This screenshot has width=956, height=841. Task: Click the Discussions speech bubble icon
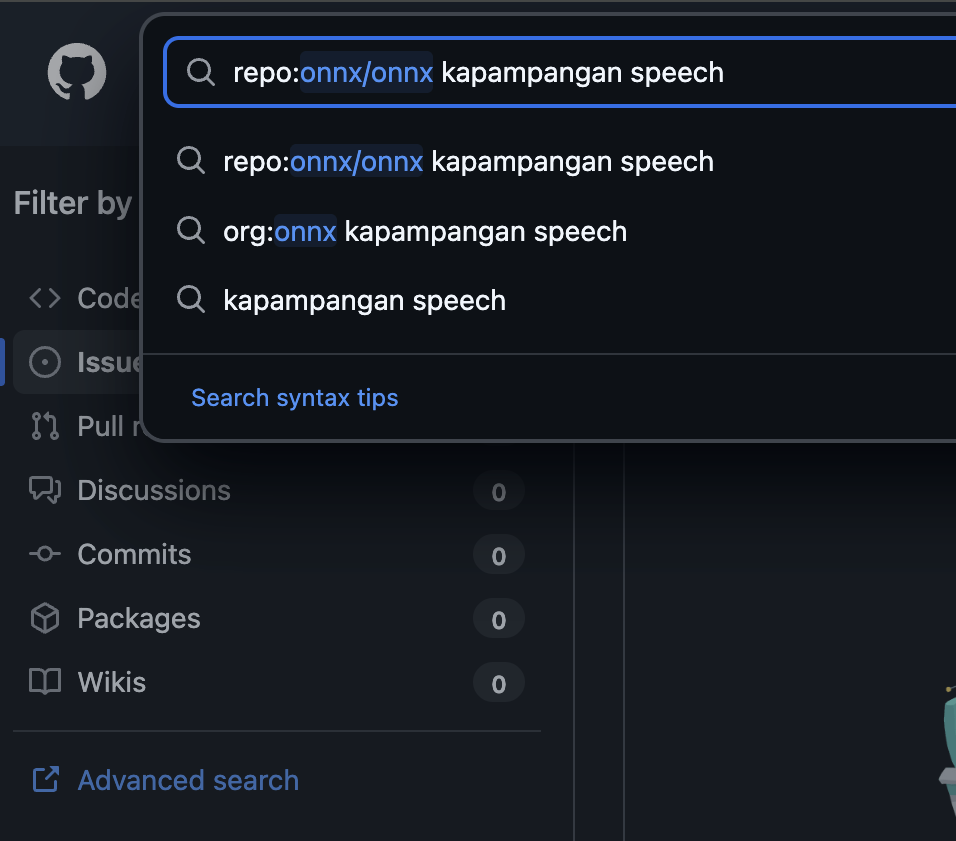(45, 490)
